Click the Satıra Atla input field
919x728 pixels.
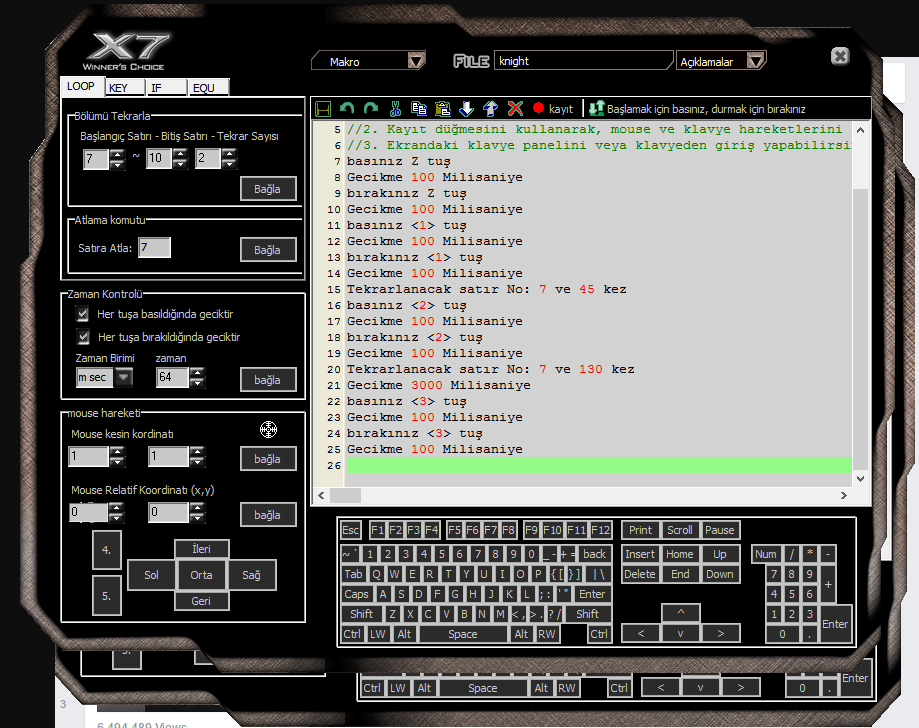(x=155, y=247)
